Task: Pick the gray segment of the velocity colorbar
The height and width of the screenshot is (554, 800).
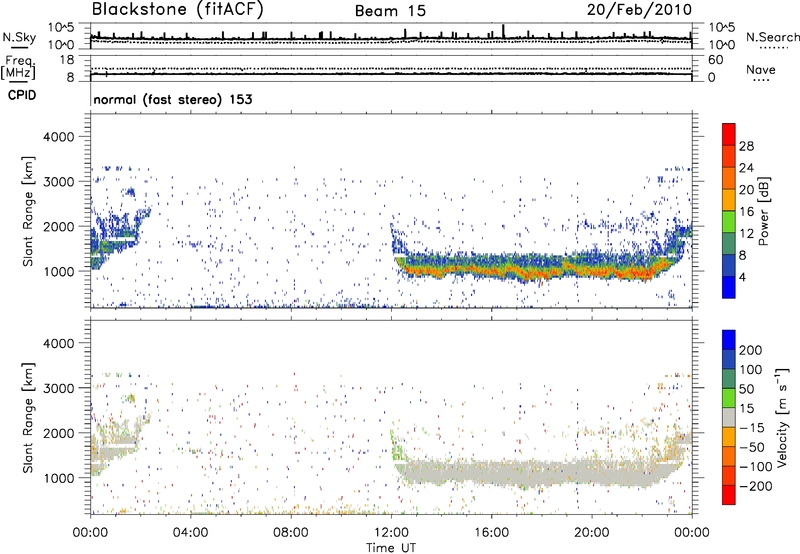Action: coord(729,418)
